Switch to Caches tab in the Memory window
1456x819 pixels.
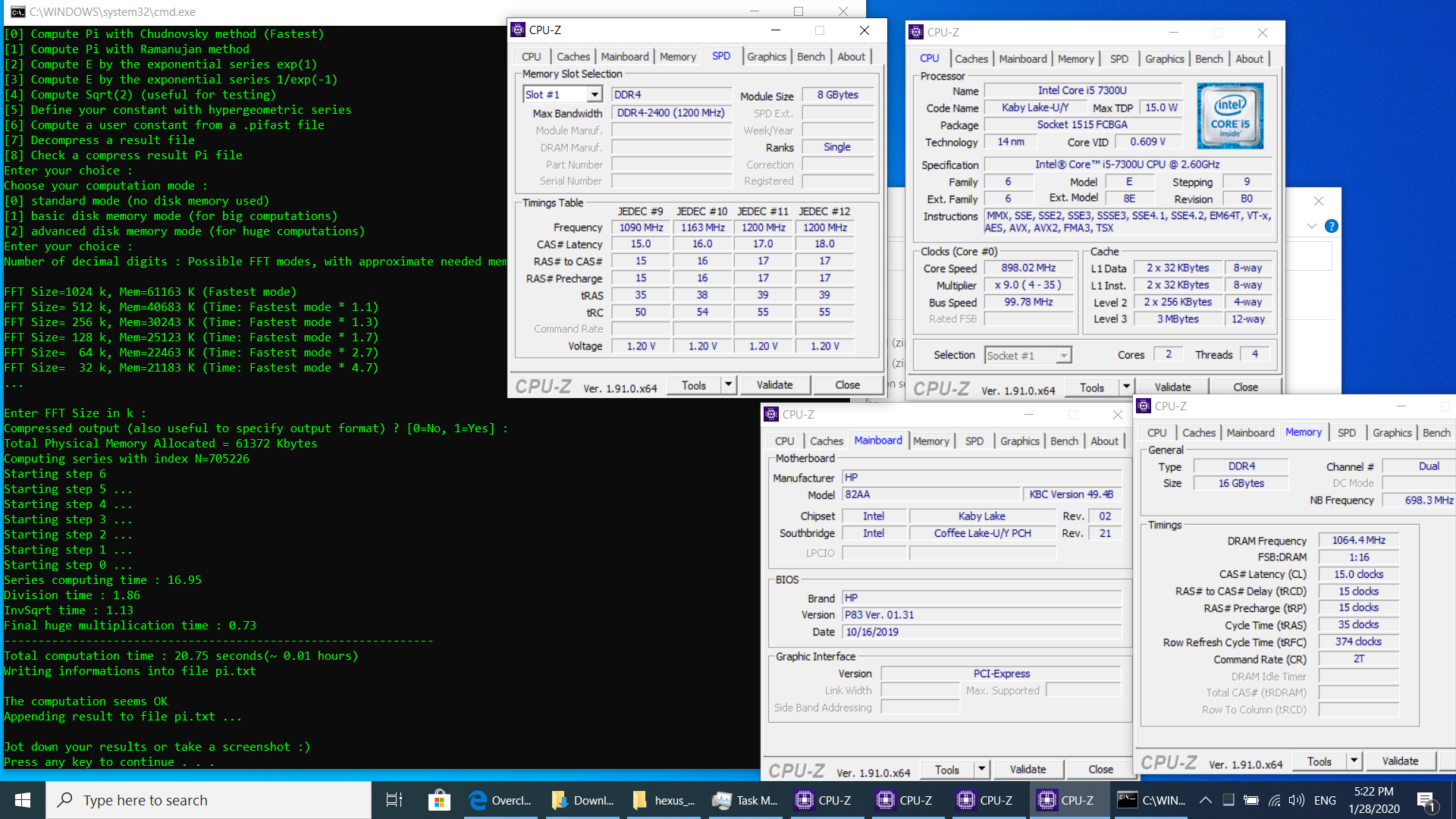(1198, 433)
